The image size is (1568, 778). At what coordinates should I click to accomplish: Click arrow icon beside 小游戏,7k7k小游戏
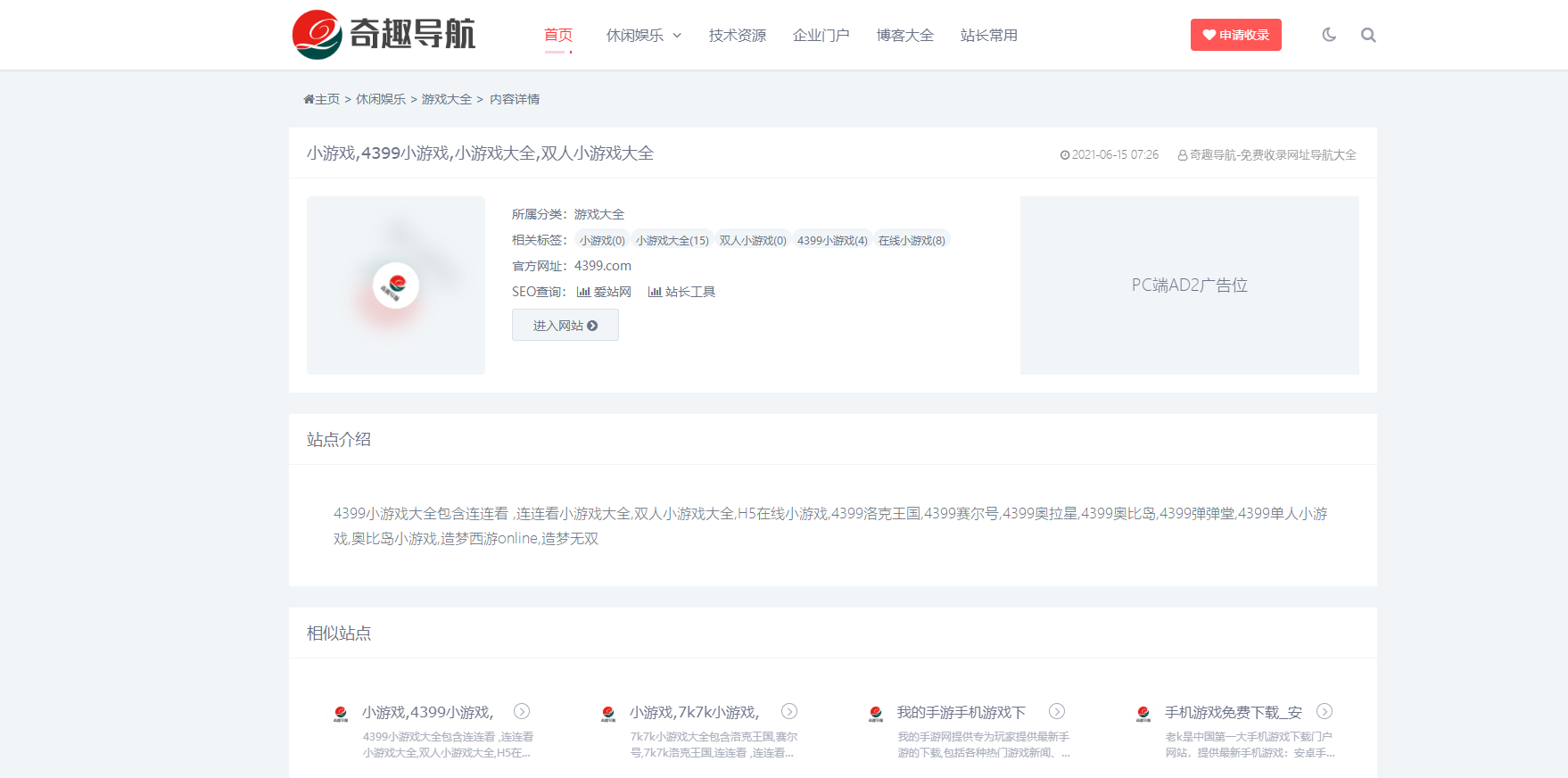789,711
